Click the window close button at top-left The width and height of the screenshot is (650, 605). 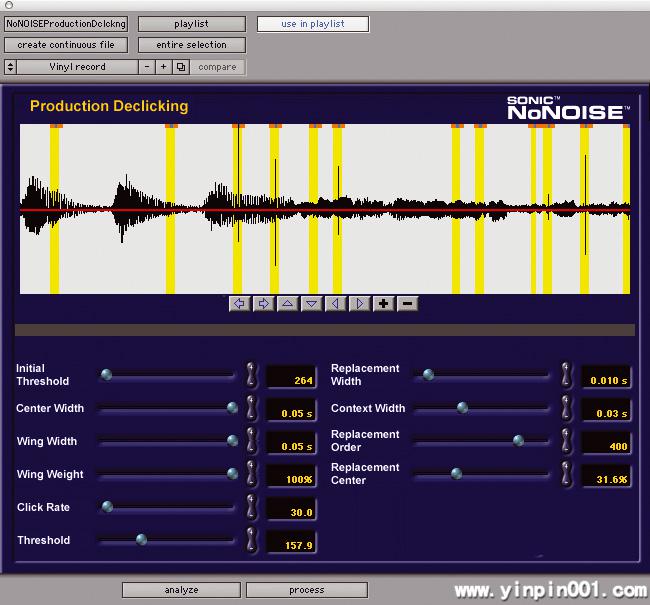[9, 5]
